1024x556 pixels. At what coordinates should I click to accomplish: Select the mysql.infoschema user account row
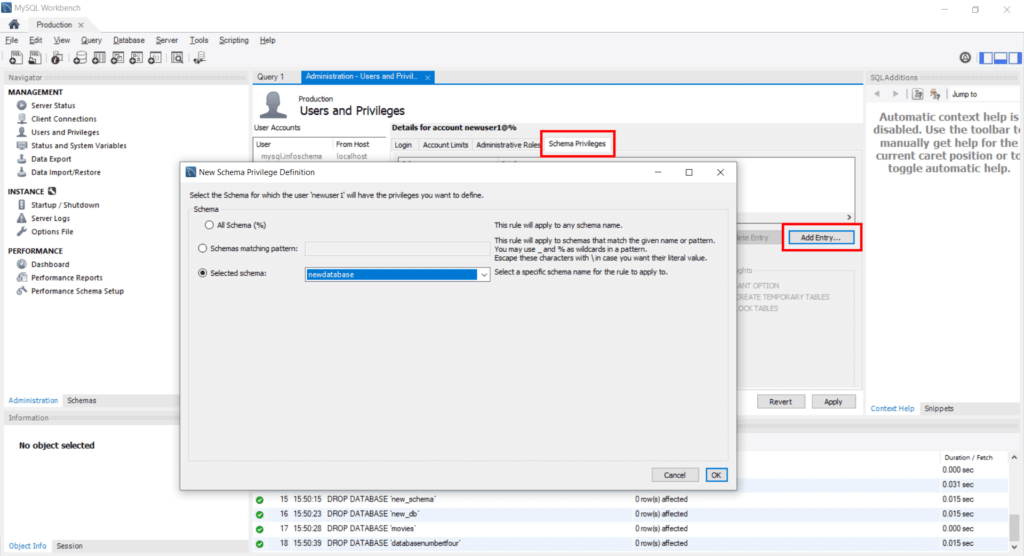pos(319,157)
